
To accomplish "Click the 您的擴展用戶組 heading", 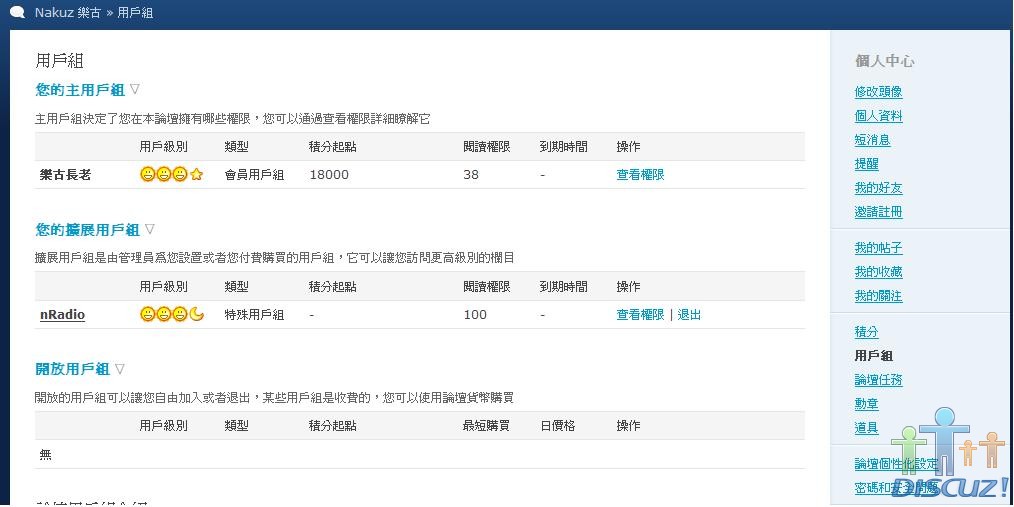I will click(87, 230).
